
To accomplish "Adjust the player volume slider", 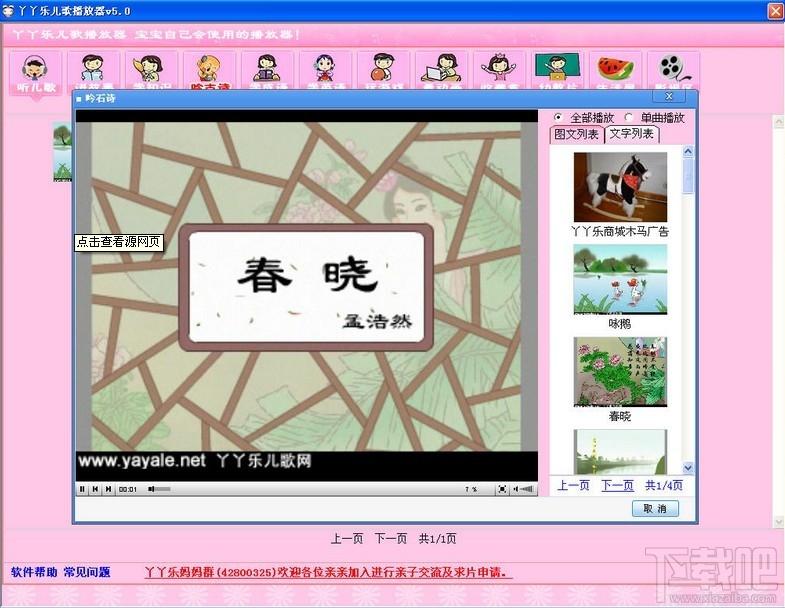I will pyautogui.click(x=527, y=489).
